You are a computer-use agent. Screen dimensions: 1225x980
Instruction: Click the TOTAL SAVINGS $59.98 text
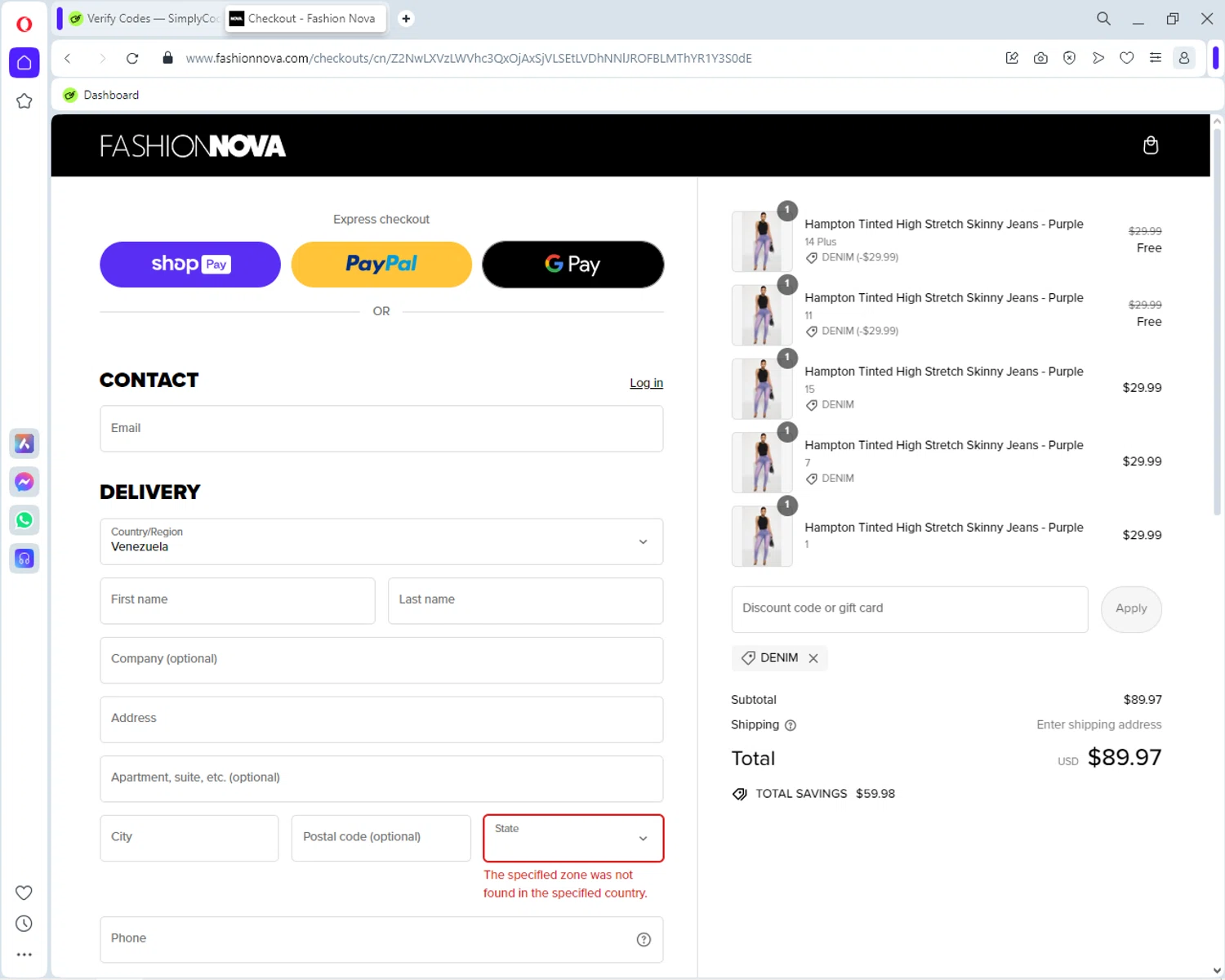tap(825, 794)
